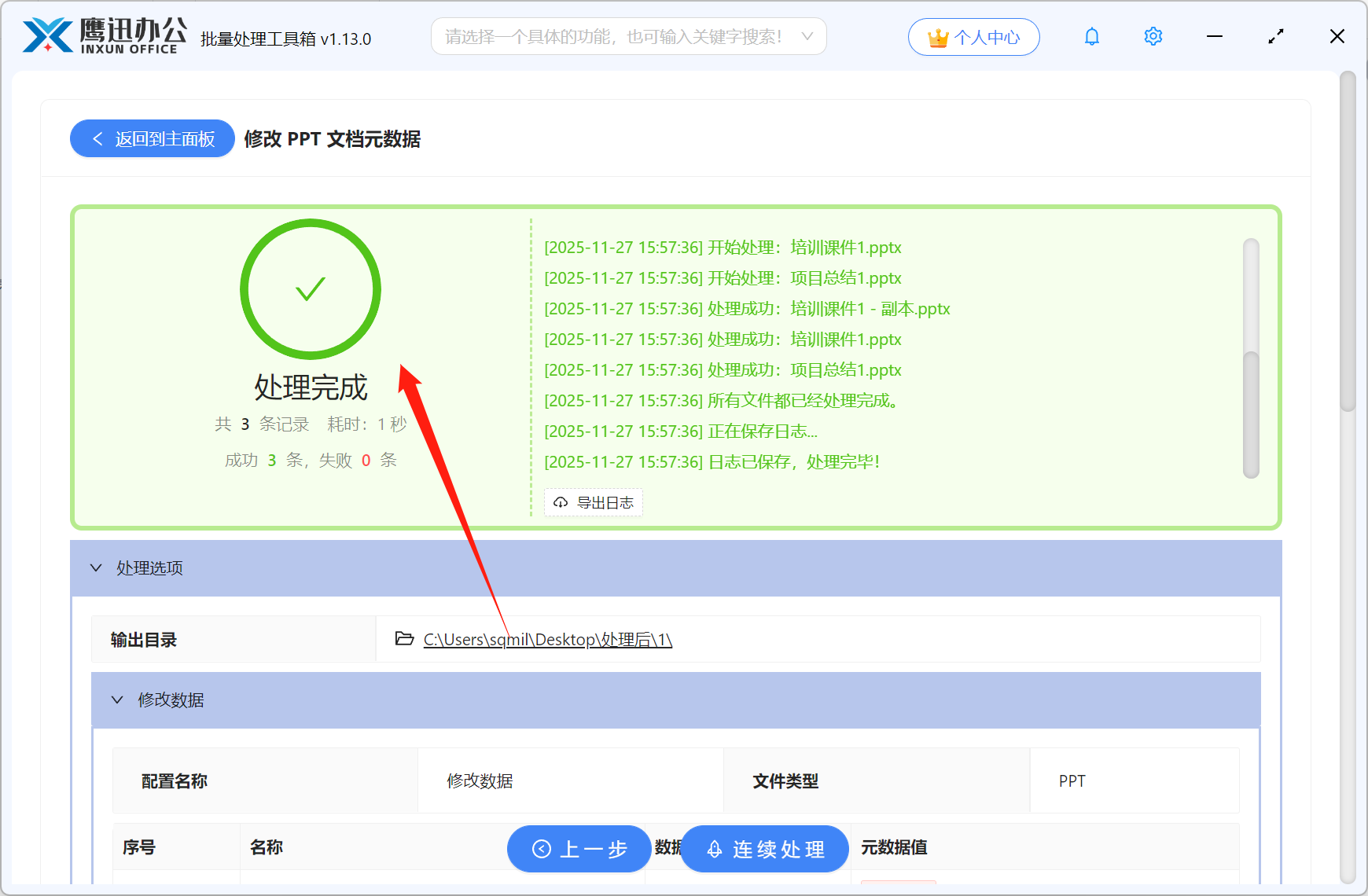Click the rocket icon on 继续处理 button
This screenshot has height=896, width=1368.
coord(714,849)
